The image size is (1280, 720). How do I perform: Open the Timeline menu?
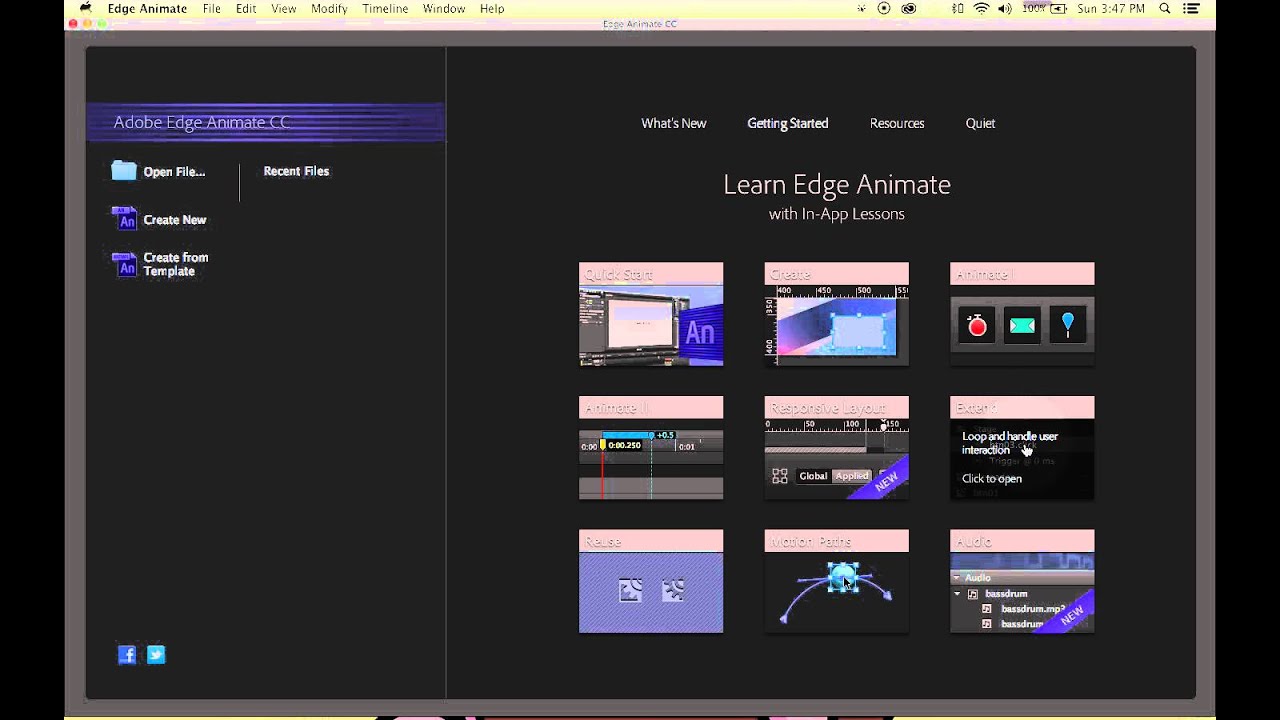coord(385,8)
